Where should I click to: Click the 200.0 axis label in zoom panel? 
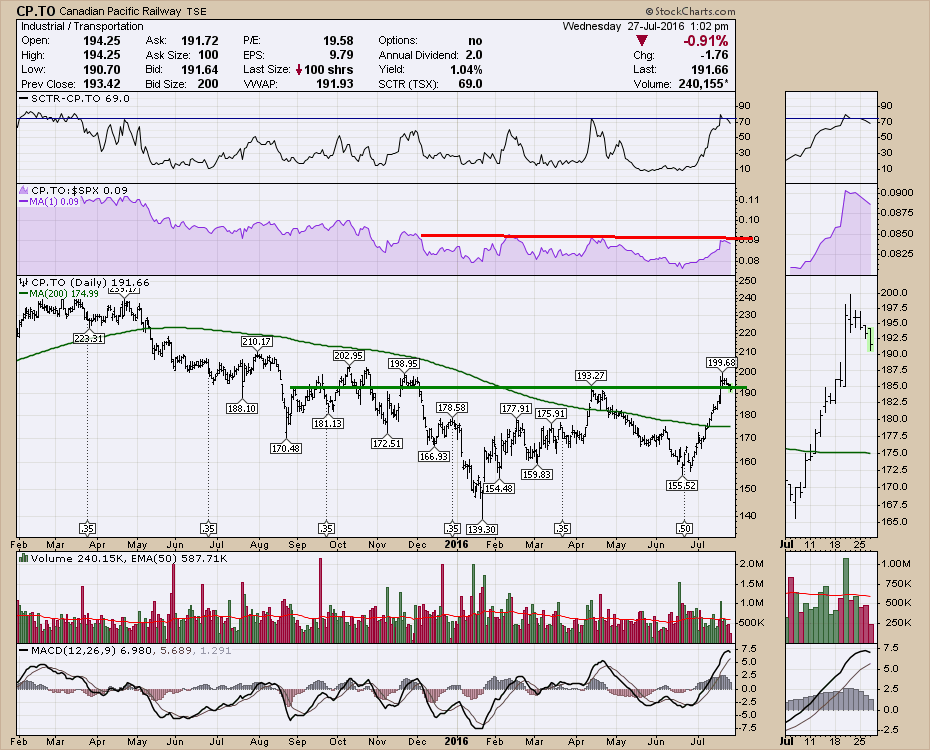894,292
